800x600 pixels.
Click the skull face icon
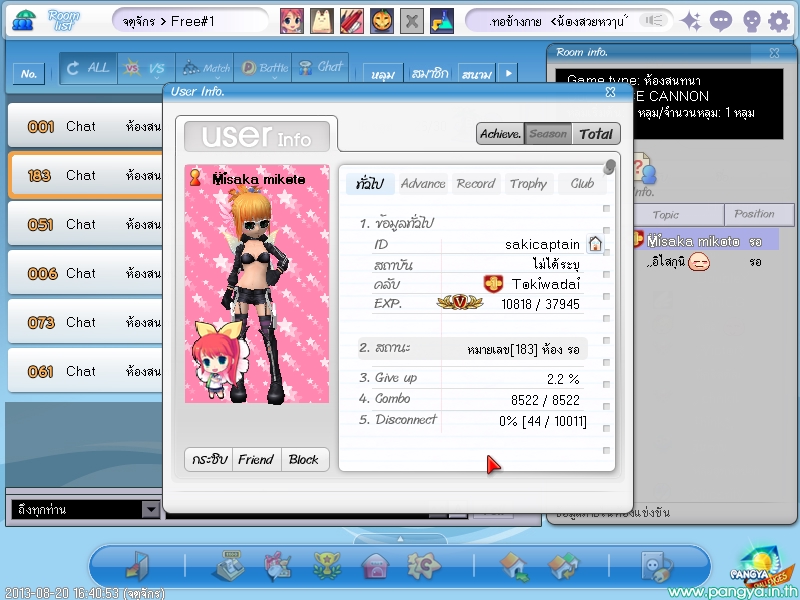click(751, 21)
